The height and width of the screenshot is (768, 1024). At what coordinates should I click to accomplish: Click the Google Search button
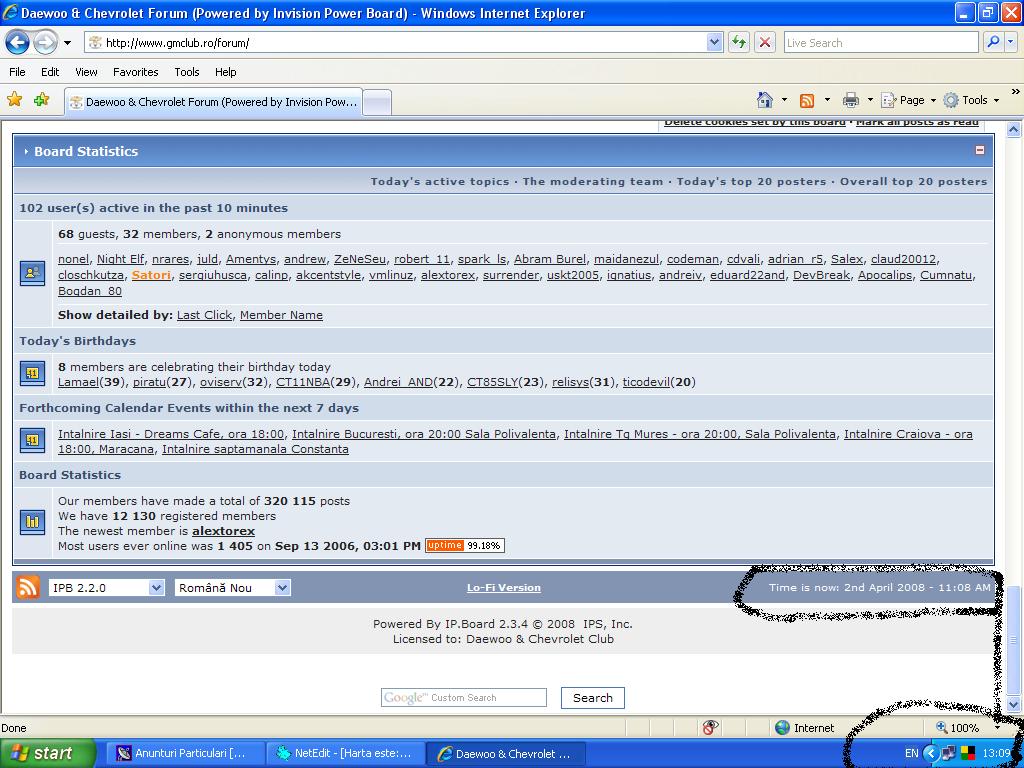coord(592,698)
